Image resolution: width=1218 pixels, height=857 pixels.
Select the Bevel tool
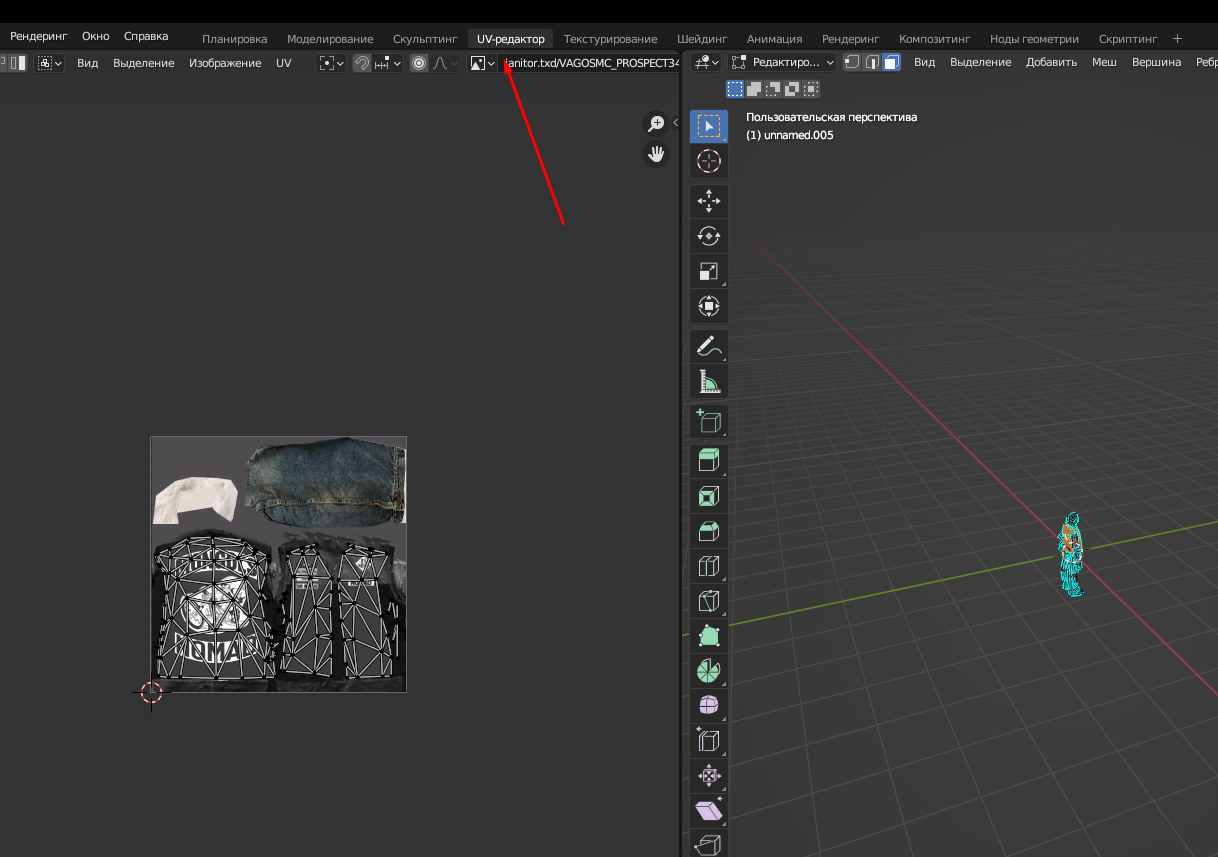tap(708, 531)
